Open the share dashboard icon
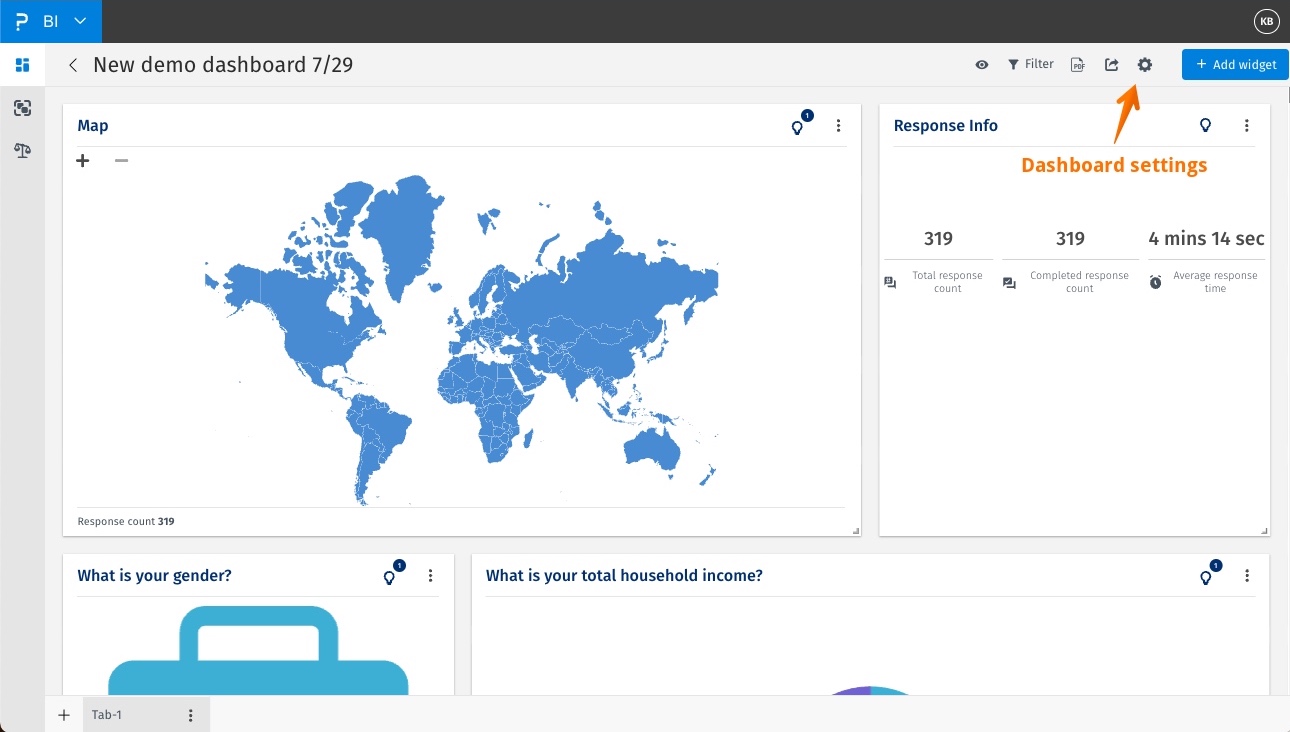 point(1111,64)
